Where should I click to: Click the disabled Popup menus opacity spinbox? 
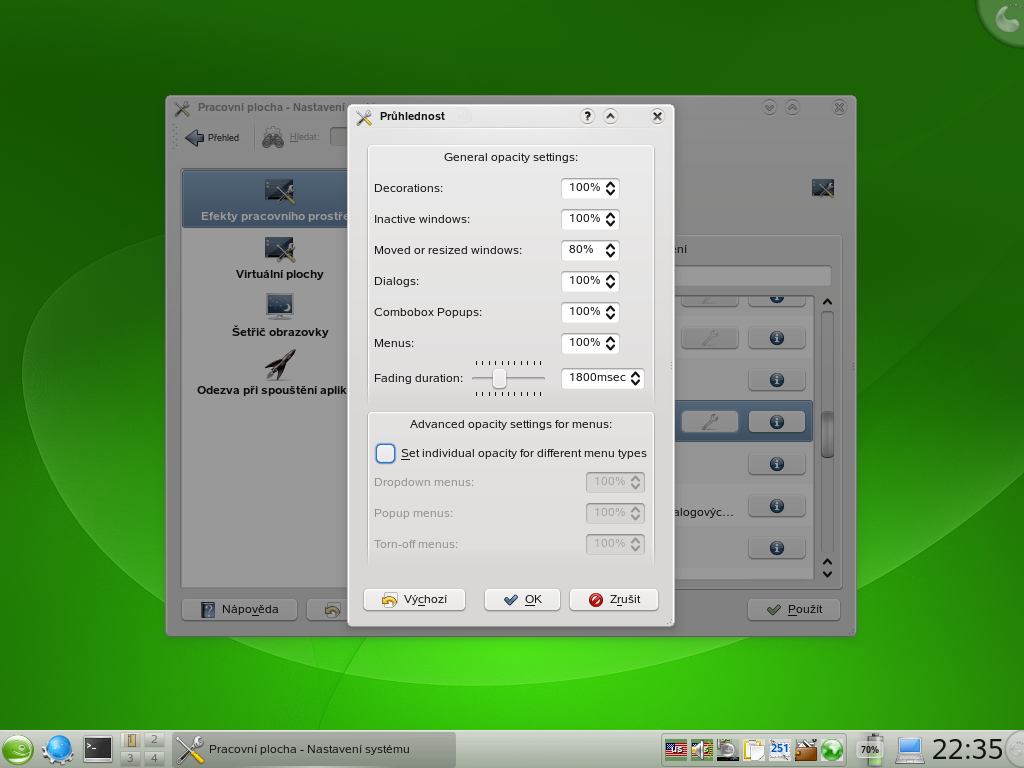[x=615, y=513]
